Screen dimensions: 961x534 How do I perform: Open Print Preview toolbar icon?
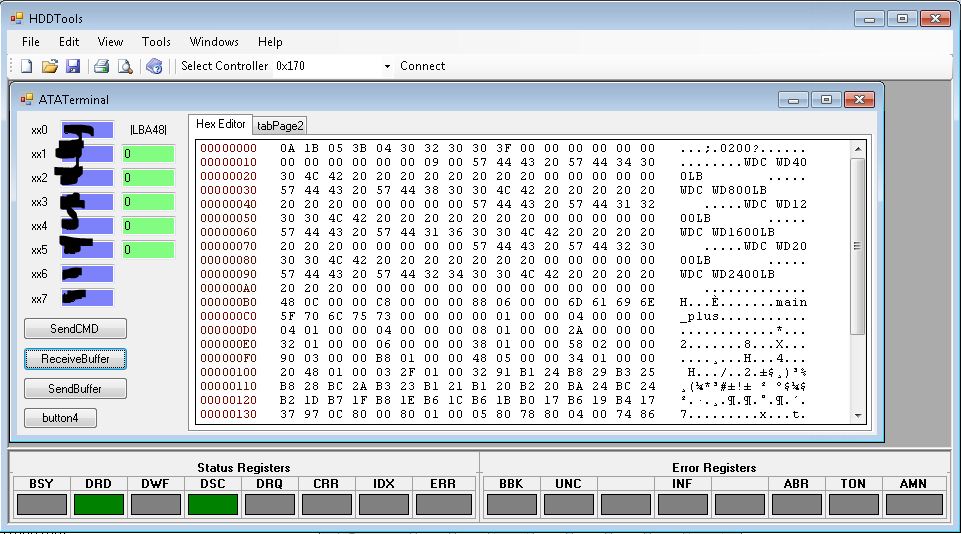(x=125, y=66)
